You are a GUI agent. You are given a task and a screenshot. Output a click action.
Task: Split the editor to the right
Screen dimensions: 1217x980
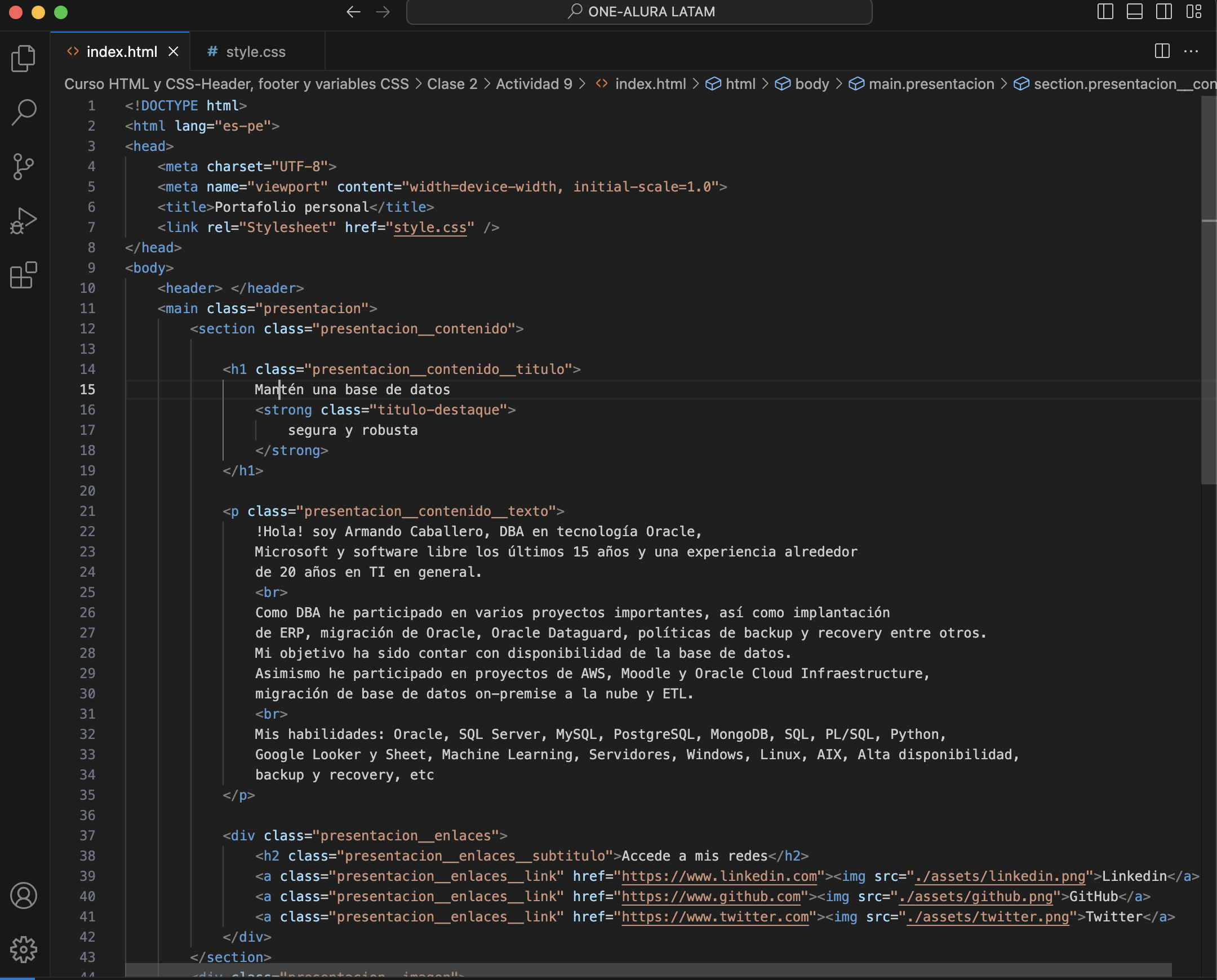tap(1162, 51)
